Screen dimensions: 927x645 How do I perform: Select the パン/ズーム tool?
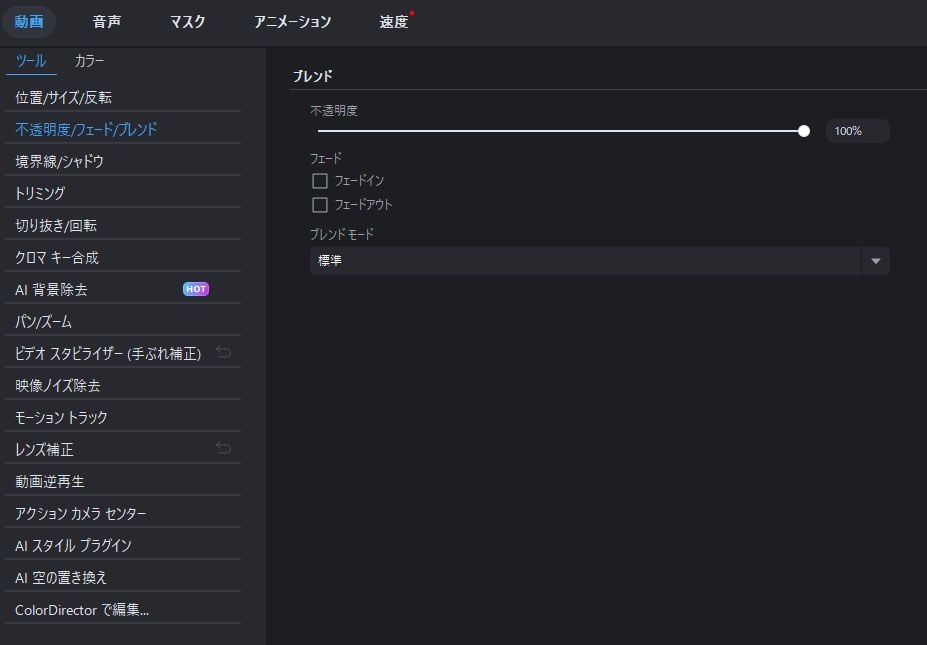click(45, 320)
